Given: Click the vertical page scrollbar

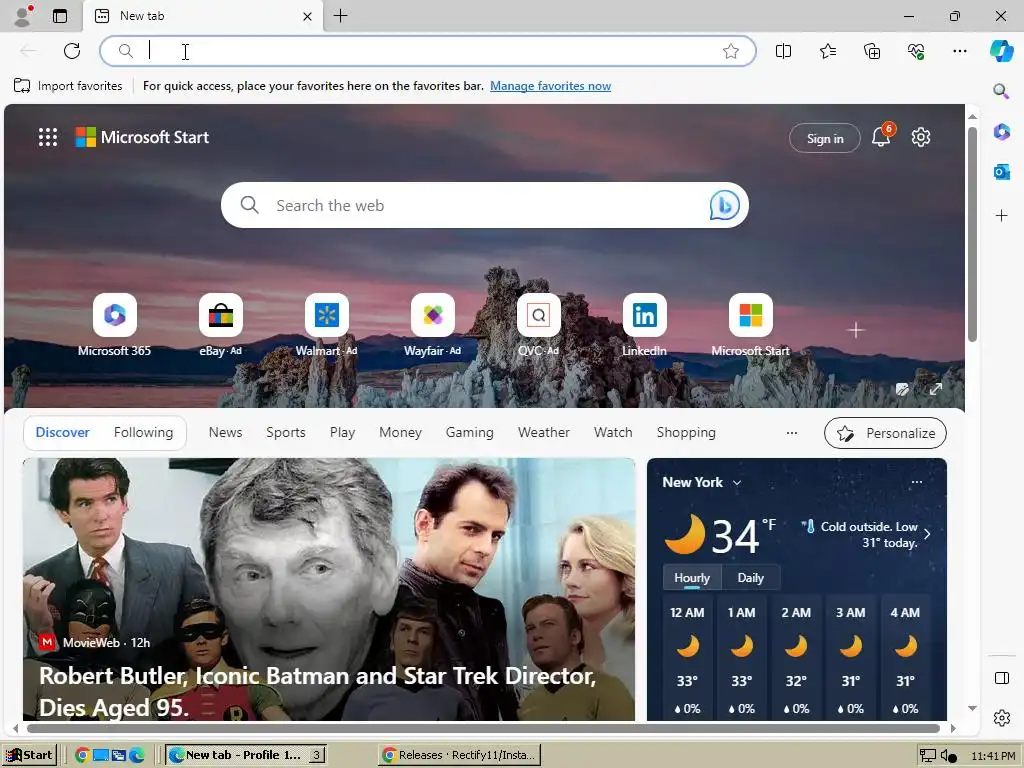Looking at the screenshot, I should (x=972, y=235).
